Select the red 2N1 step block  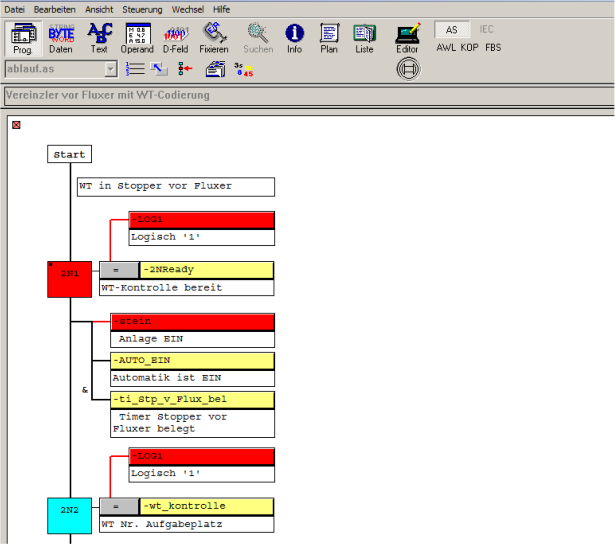(69, 278)
